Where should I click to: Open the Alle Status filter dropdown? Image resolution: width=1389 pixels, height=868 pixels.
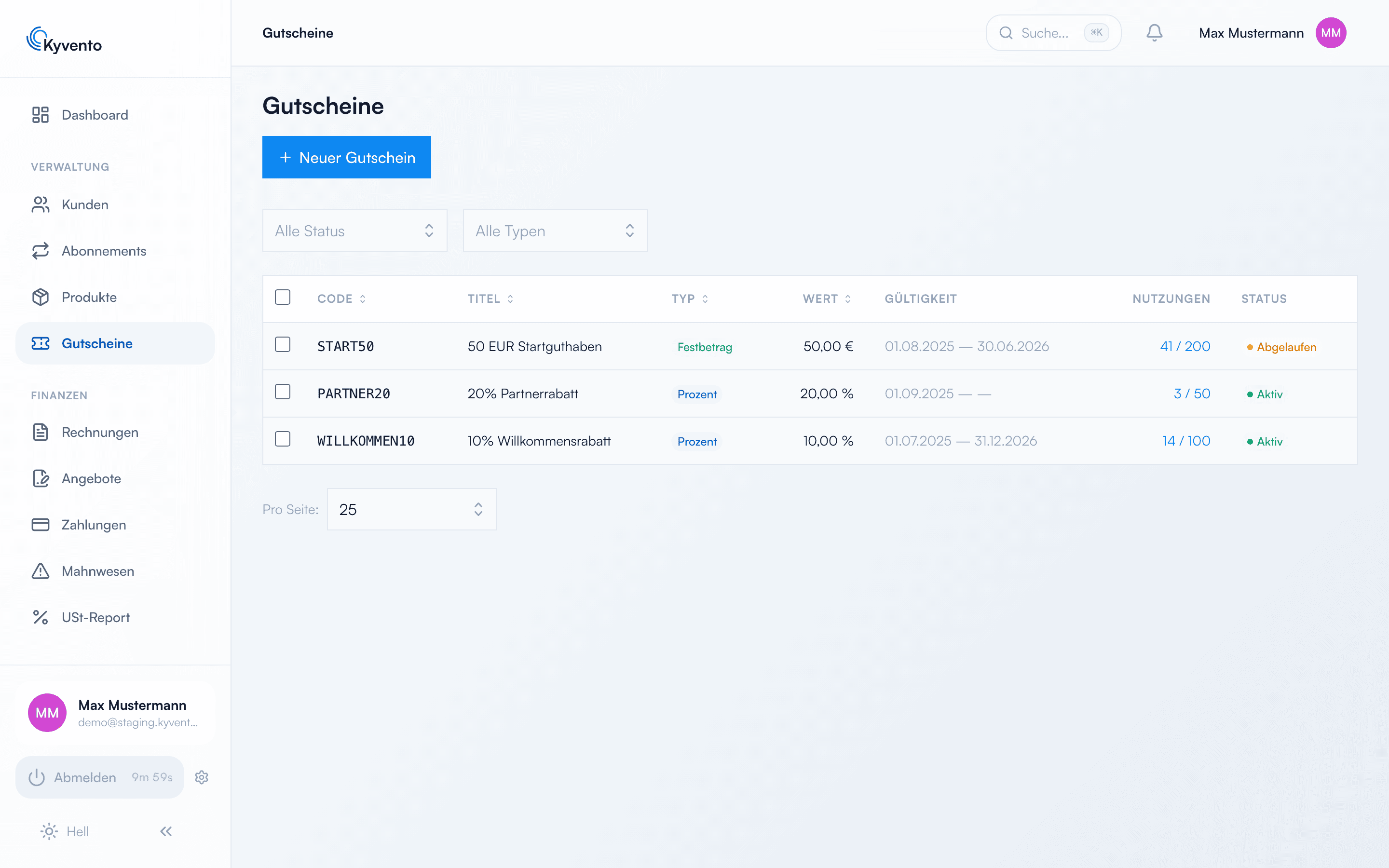tap(354, 231)
